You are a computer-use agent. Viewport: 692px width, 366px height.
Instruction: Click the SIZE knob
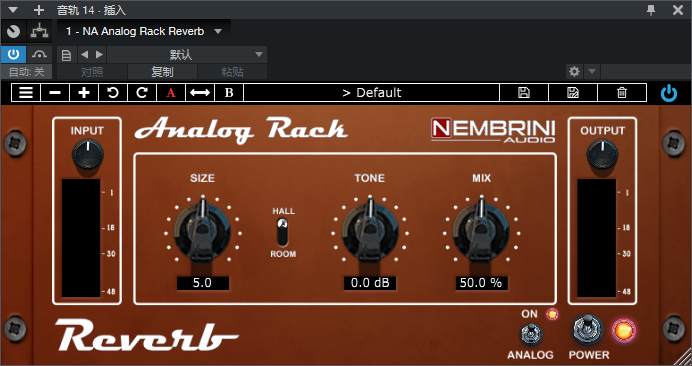click(x=203, y=232)
